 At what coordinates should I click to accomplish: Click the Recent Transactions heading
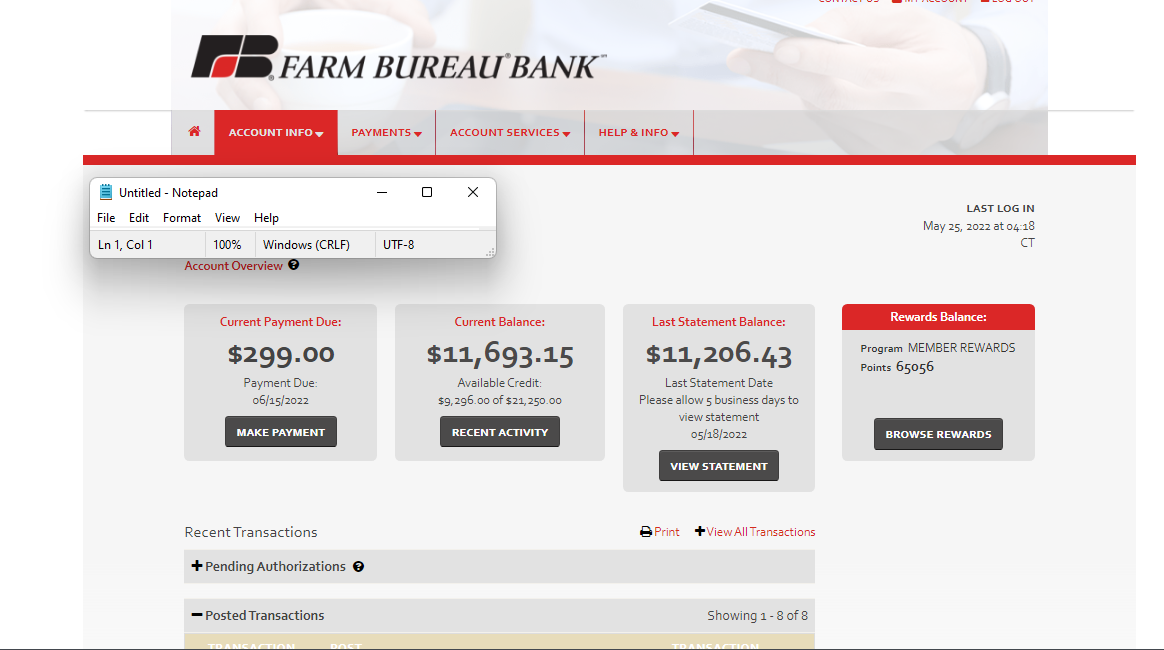(251, 532)
